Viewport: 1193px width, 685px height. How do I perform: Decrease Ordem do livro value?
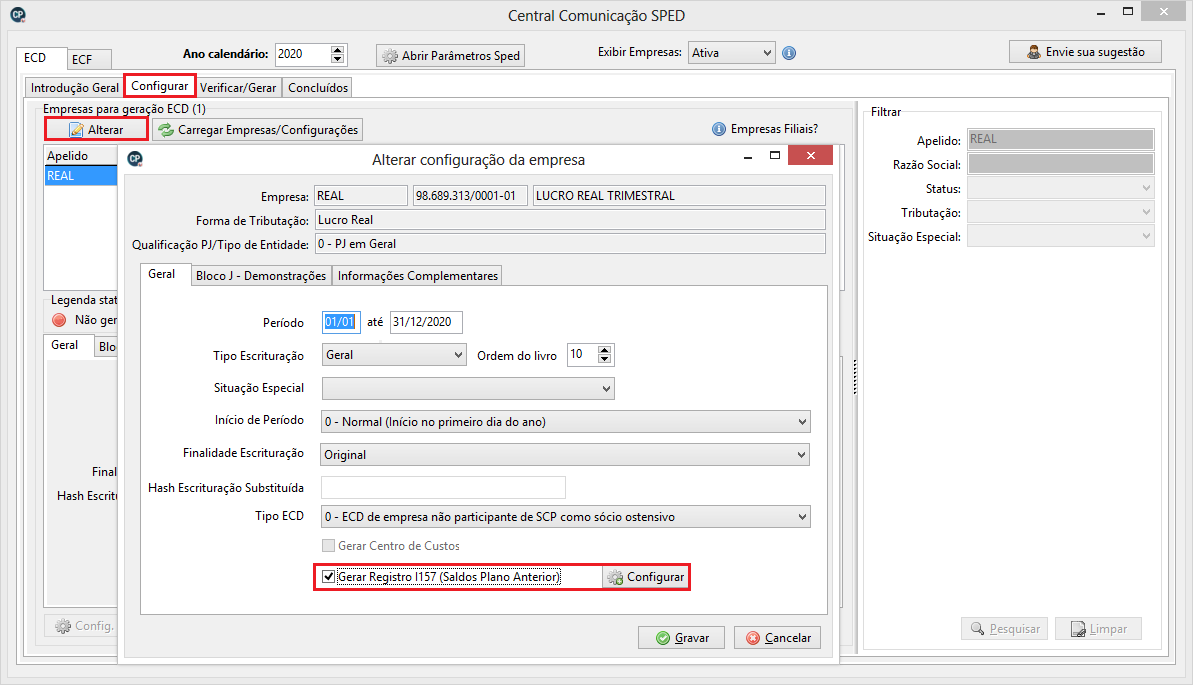605,359
